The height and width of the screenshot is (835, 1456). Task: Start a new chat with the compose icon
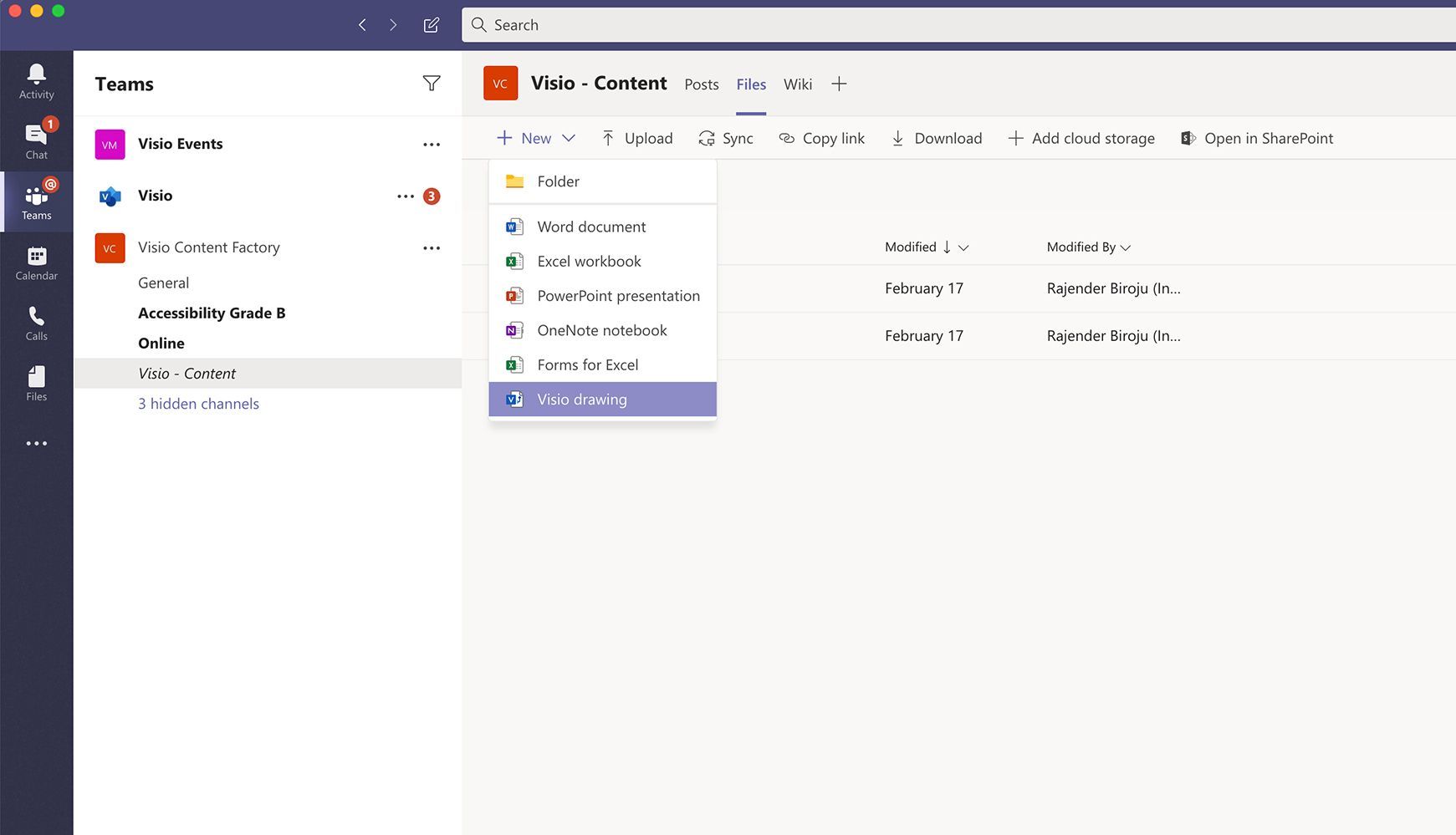[431, 25]
